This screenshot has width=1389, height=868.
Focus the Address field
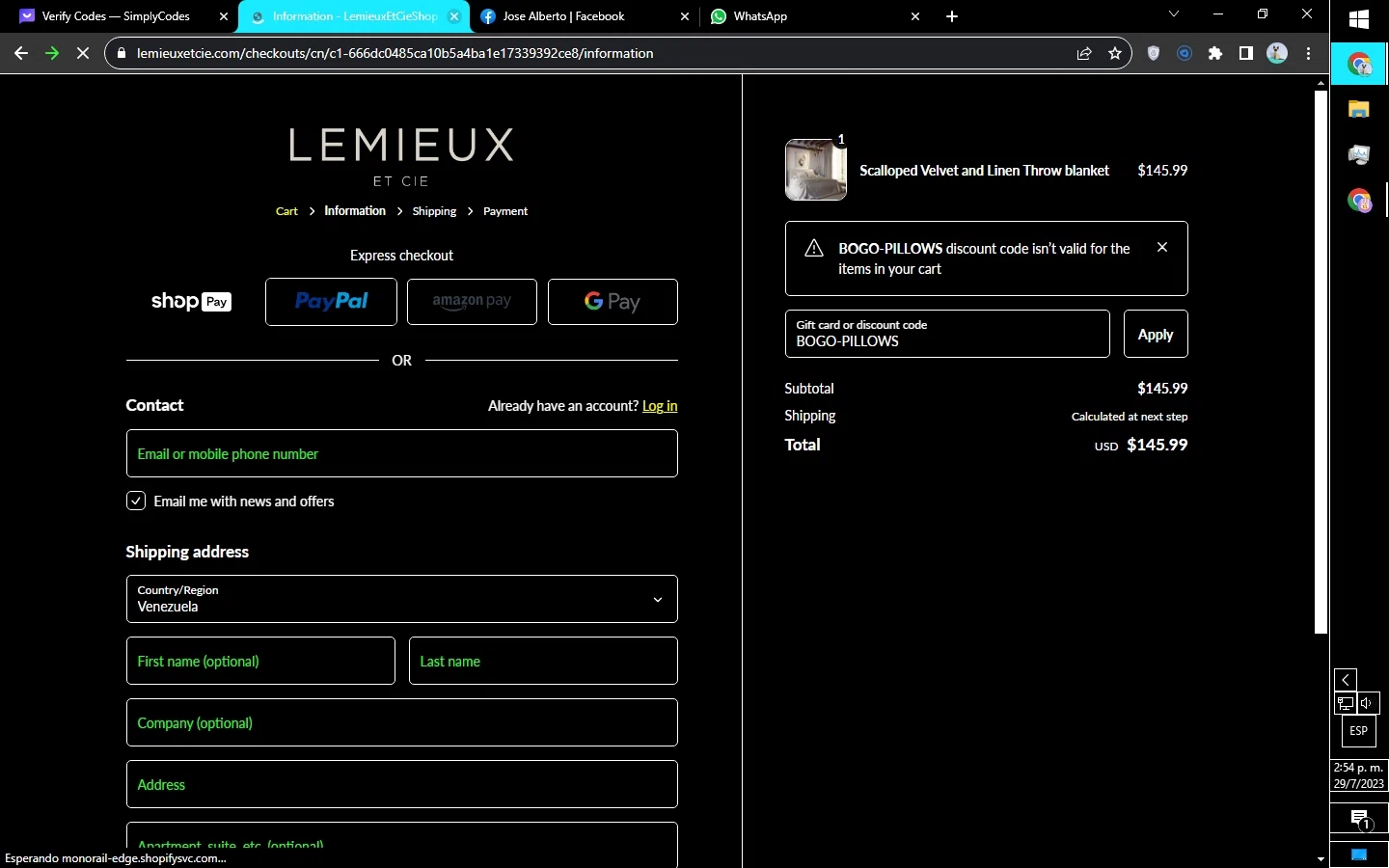coord(401,784)
